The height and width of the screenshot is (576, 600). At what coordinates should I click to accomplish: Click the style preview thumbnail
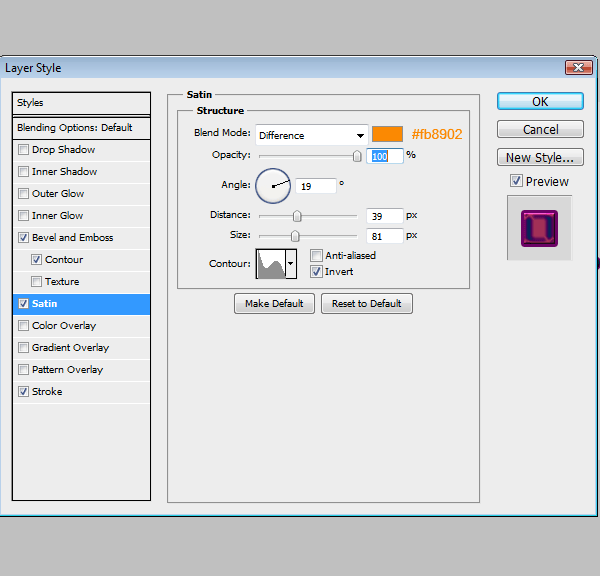540,228
